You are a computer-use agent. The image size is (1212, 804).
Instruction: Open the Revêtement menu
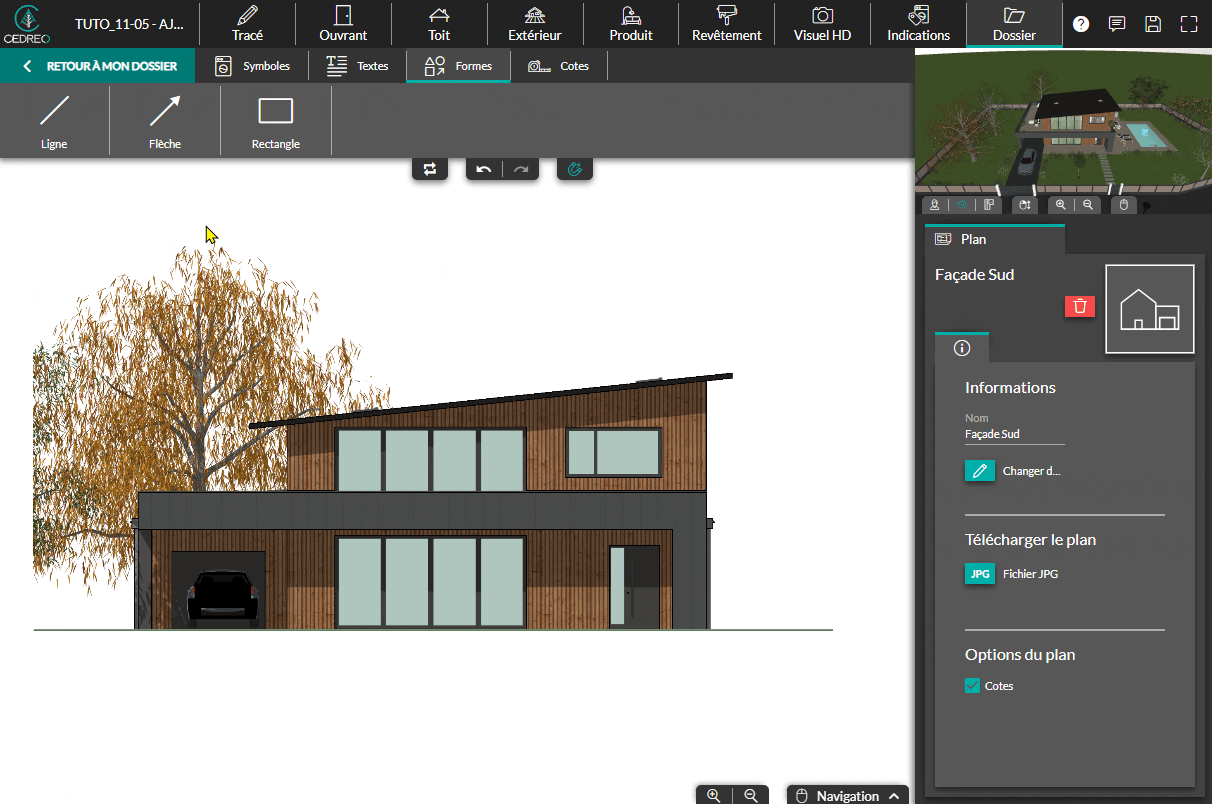pos(726,24)
